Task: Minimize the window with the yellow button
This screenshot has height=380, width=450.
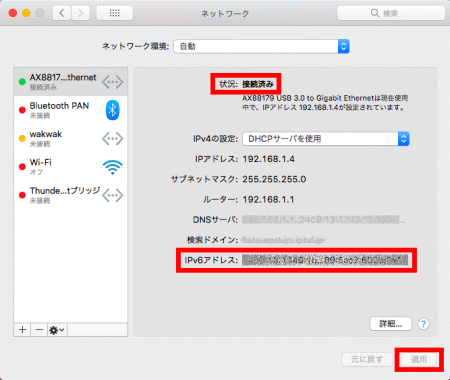Action: [26, 13]
